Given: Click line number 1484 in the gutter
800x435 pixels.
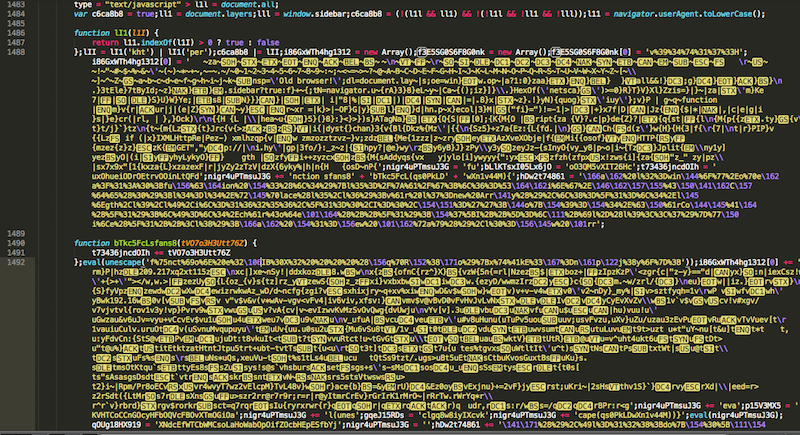Looking at the screenshot, I should point(16,14).
